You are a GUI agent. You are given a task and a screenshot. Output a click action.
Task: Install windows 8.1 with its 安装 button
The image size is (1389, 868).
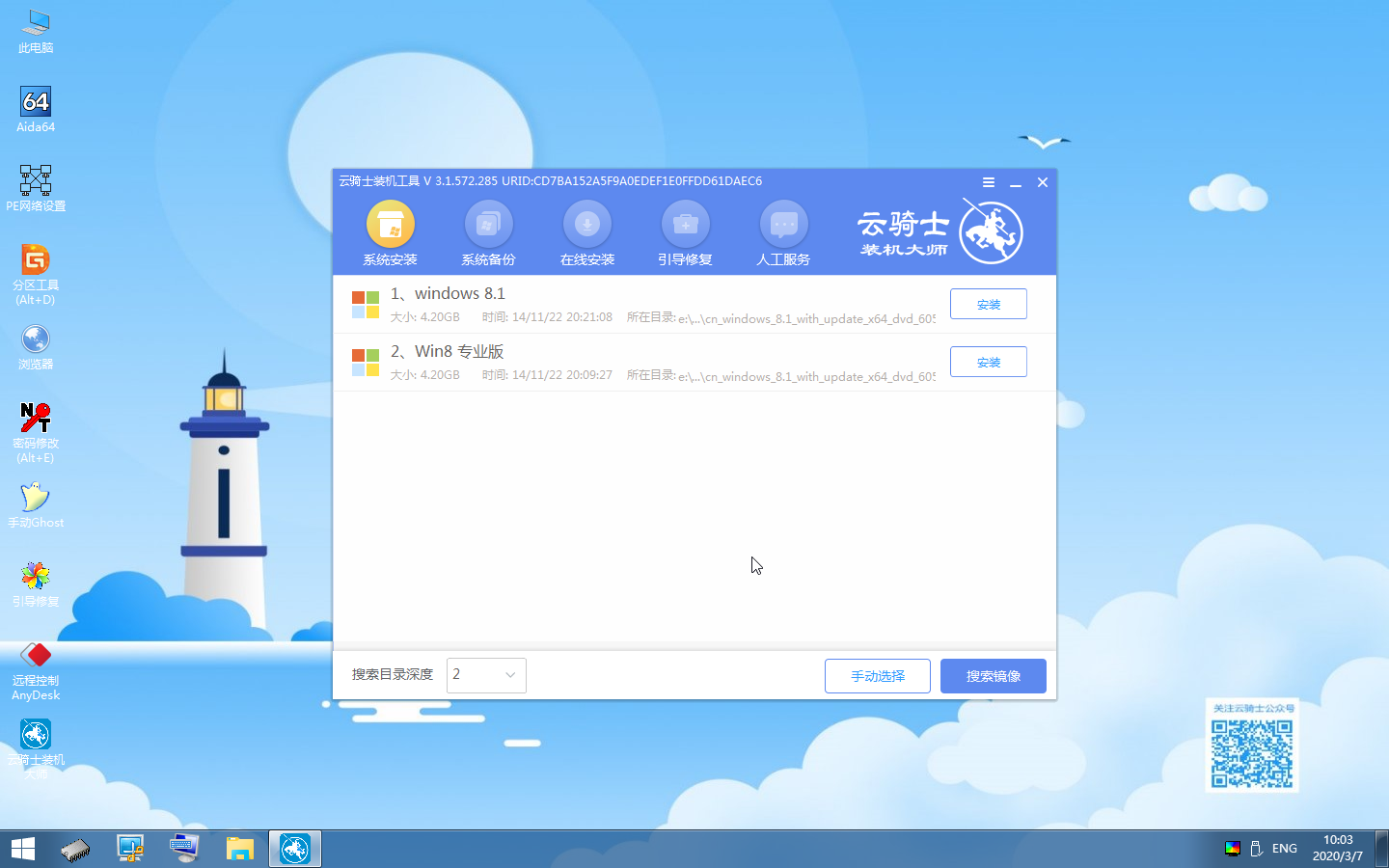pos(989,304)
